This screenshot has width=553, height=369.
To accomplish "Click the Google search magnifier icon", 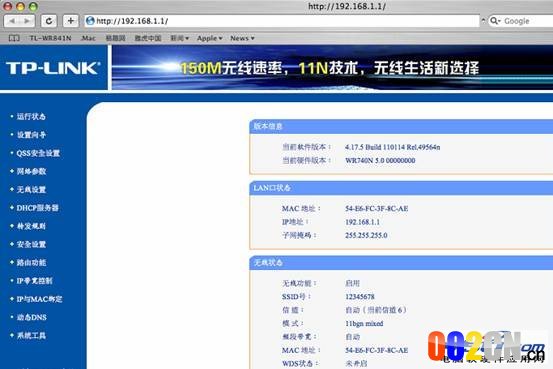I will point(495,21).
